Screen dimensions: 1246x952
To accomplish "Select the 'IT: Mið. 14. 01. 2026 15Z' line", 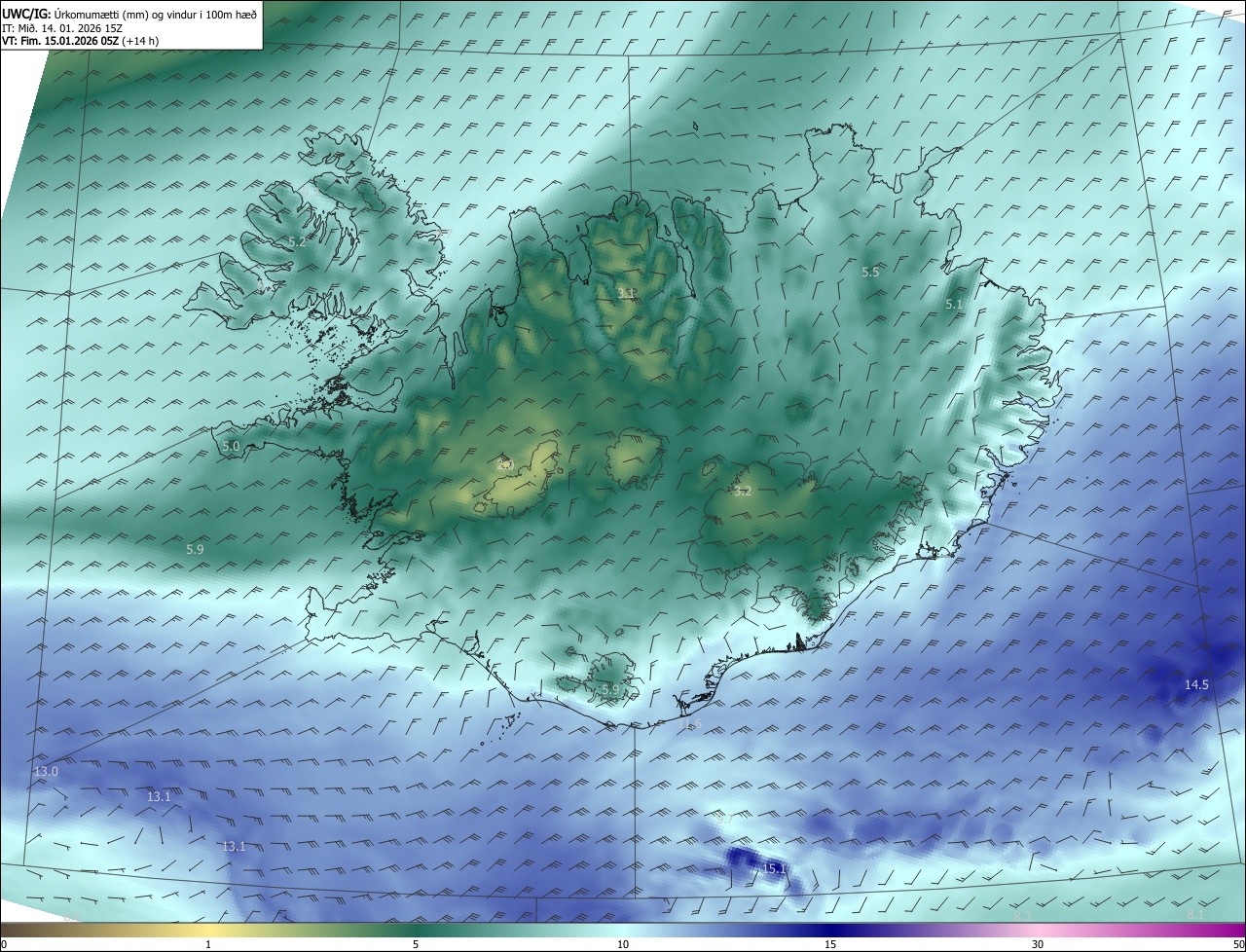I will [x=62, y=27].
